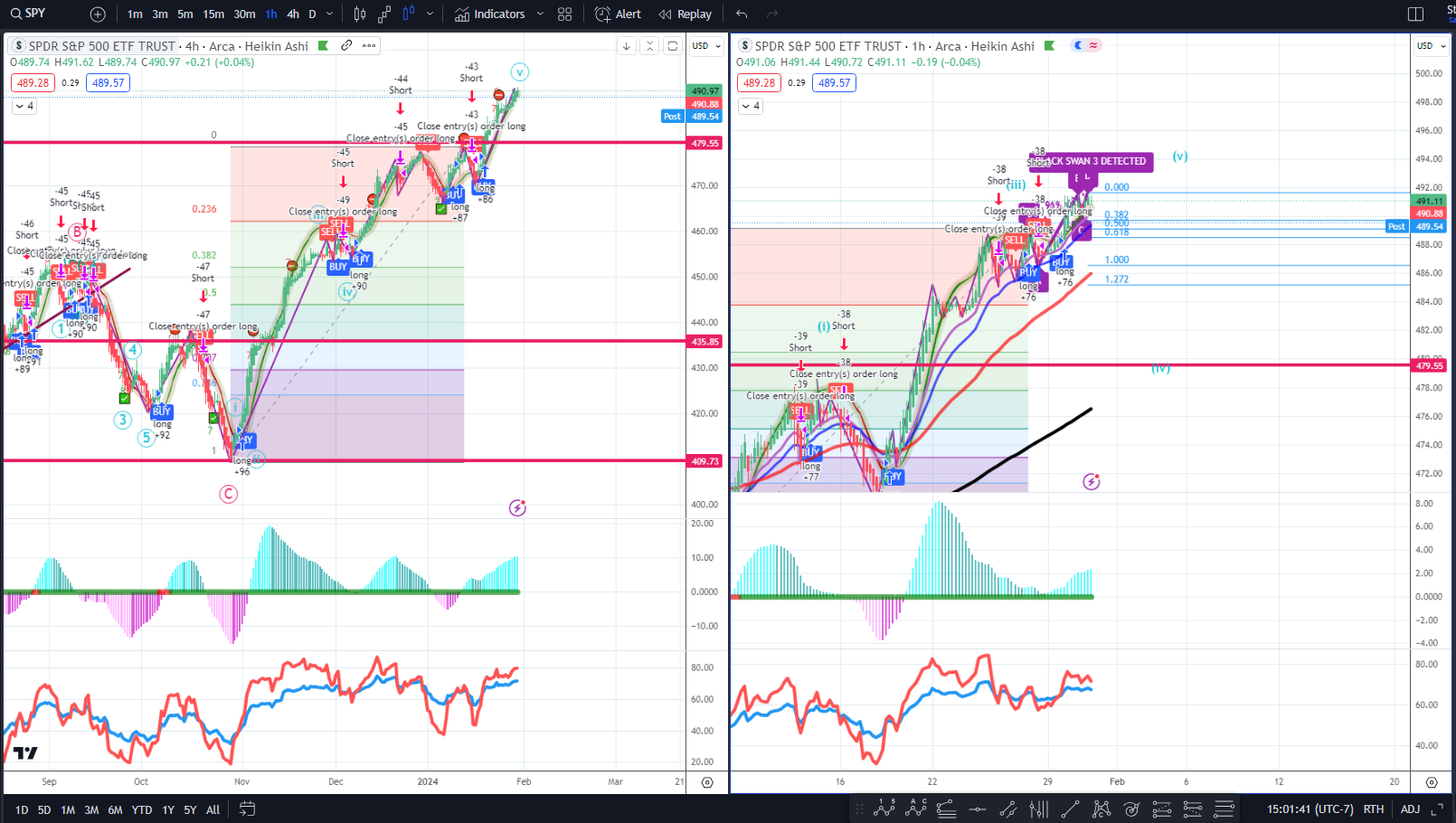
Task: Open the USD currency dropdown on 4h chart
Action: click(x=706, y=46)
